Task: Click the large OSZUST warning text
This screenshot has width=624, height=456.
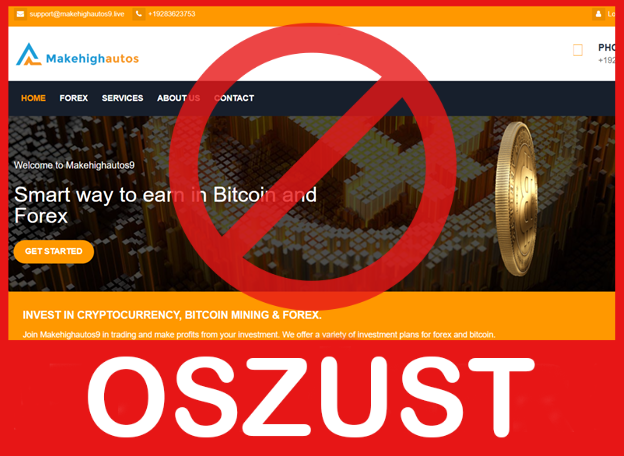Action: point(311,398)
